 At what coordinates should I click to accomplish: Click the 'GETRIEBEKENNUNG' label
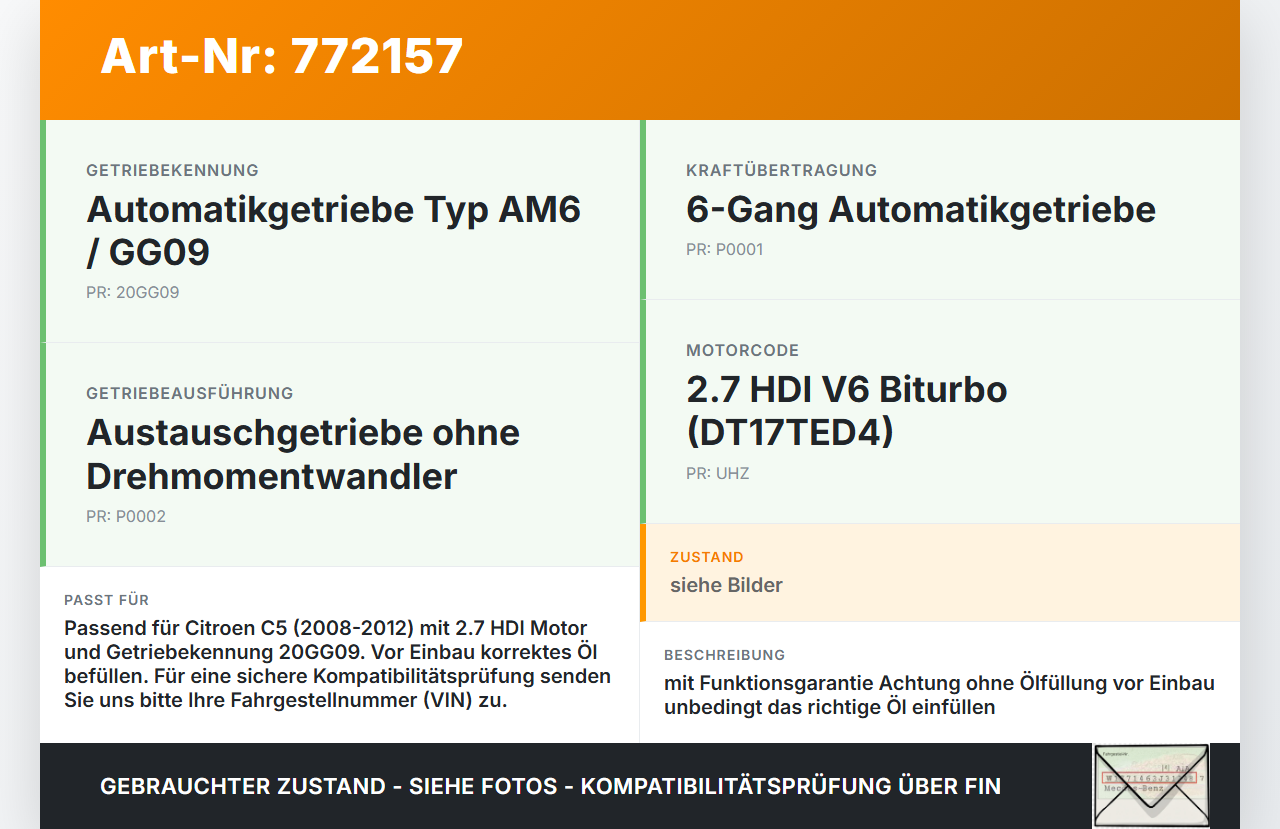[x=172, y=170]
